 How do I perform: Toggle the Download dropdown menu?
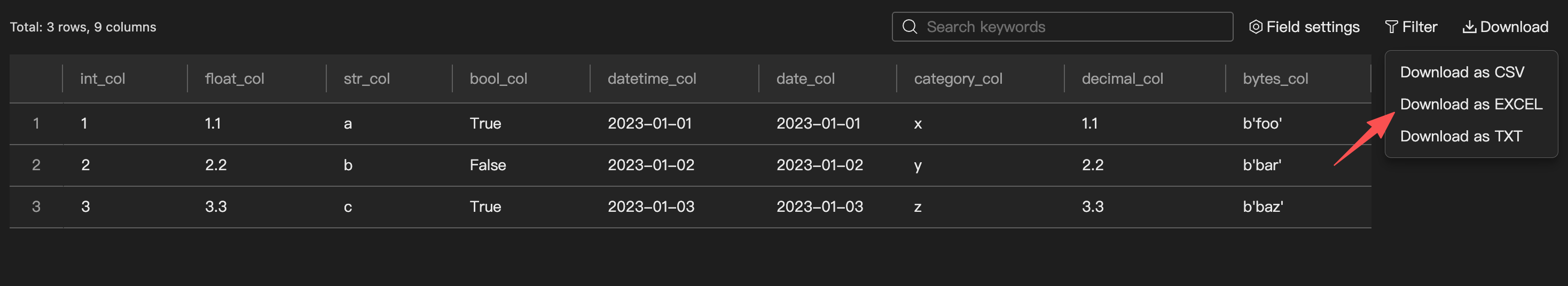click(1513, 27)
